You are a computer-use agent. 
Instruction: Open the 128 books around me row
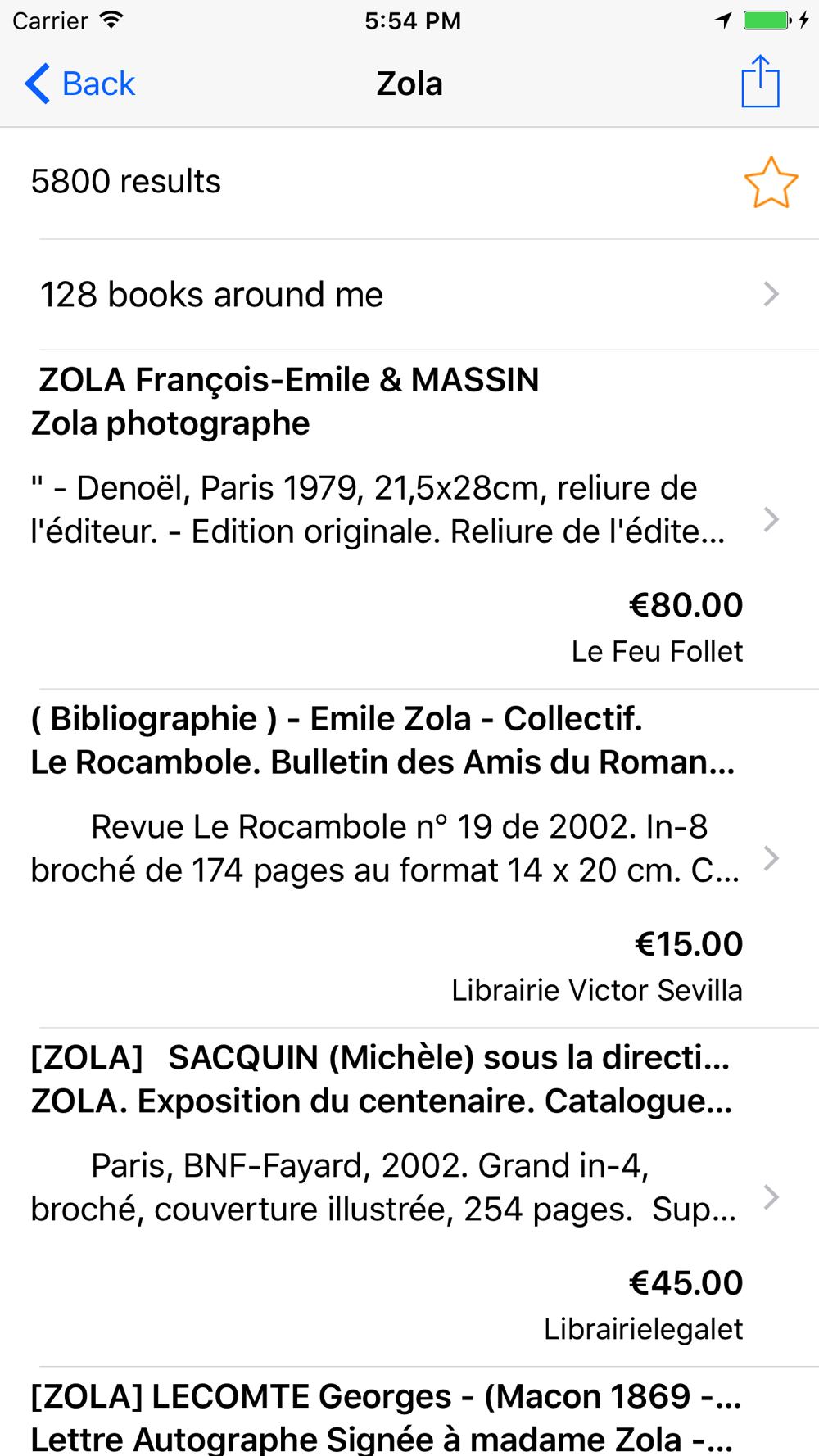click(x=409, y=295)
